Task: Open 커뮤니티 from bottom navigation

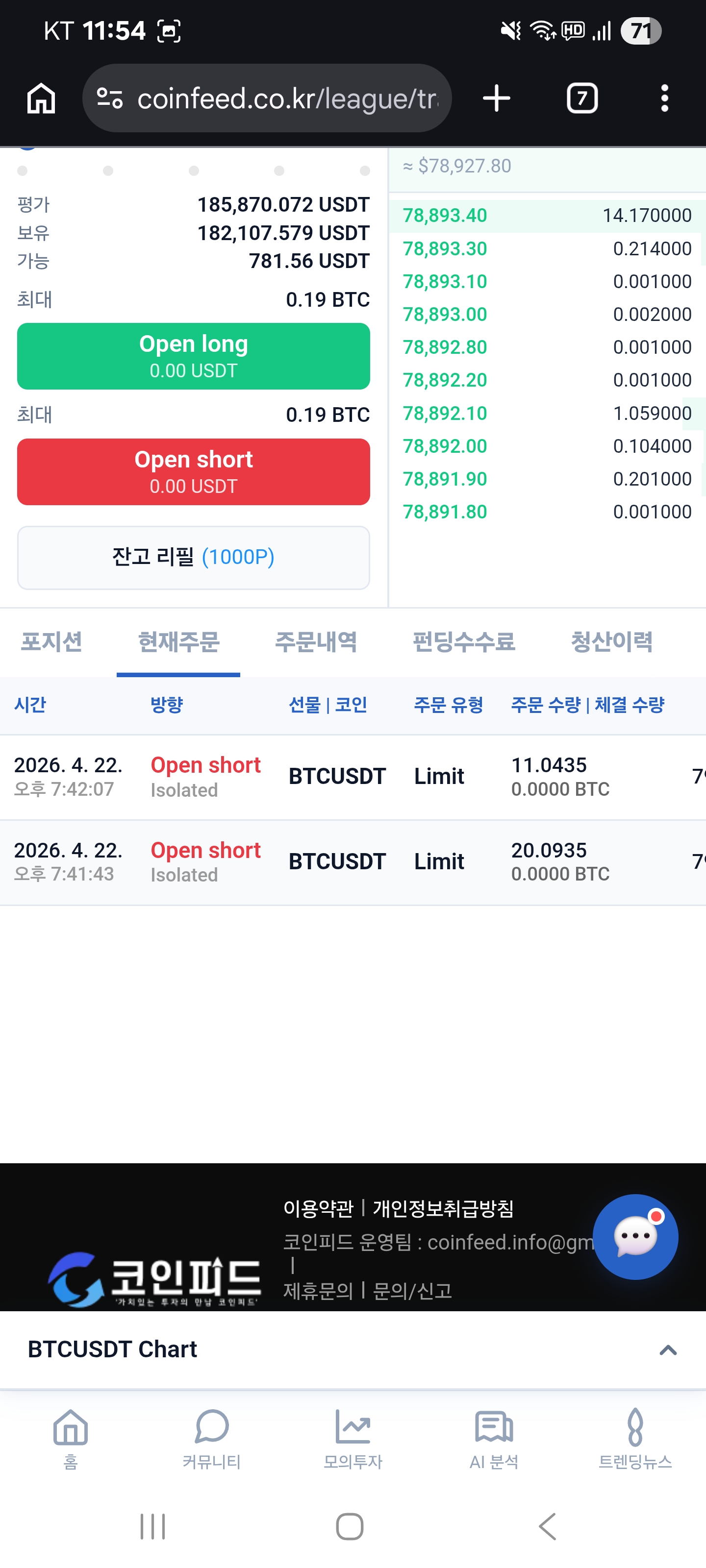Action: [x=211, y=1437]
